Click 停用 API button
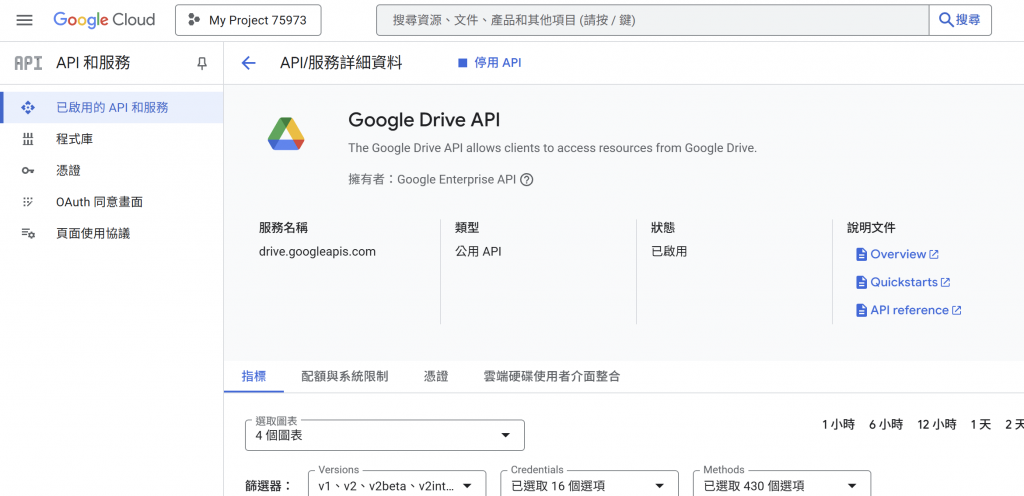 point(490,63)
